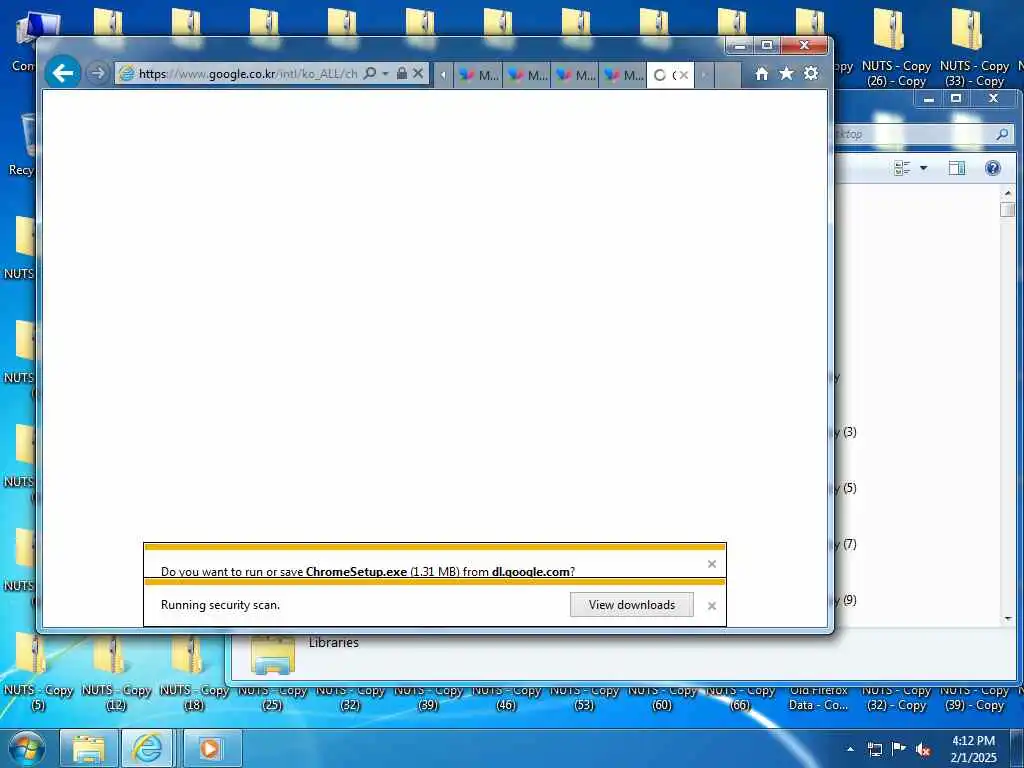
Task: Select Libraries in Explorer details pane
Action: [334, 643]
